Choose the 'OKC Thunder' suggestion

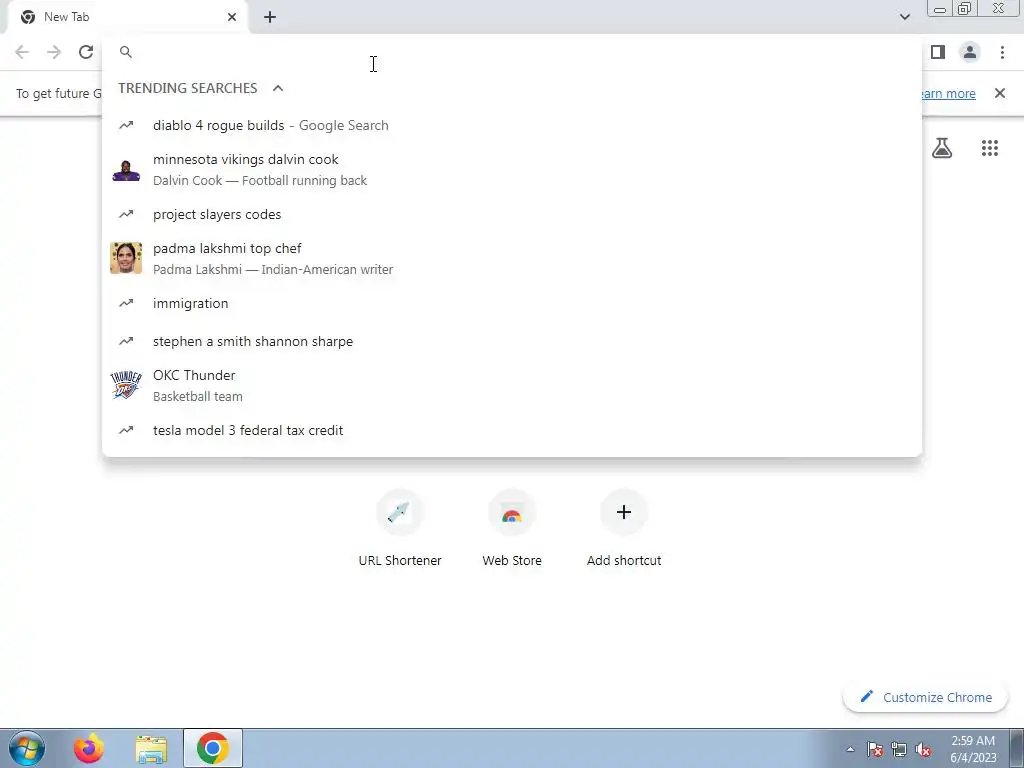[512, 385]
